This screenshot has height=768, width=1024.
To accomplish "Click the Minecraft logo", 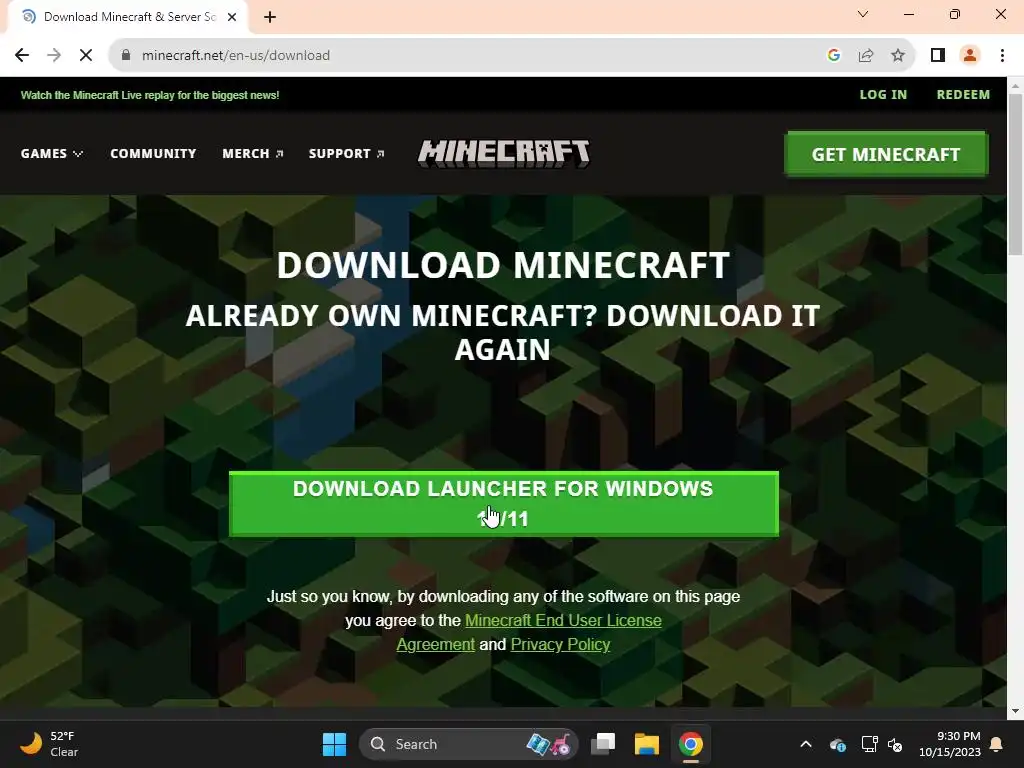I will tap(504, 153).
